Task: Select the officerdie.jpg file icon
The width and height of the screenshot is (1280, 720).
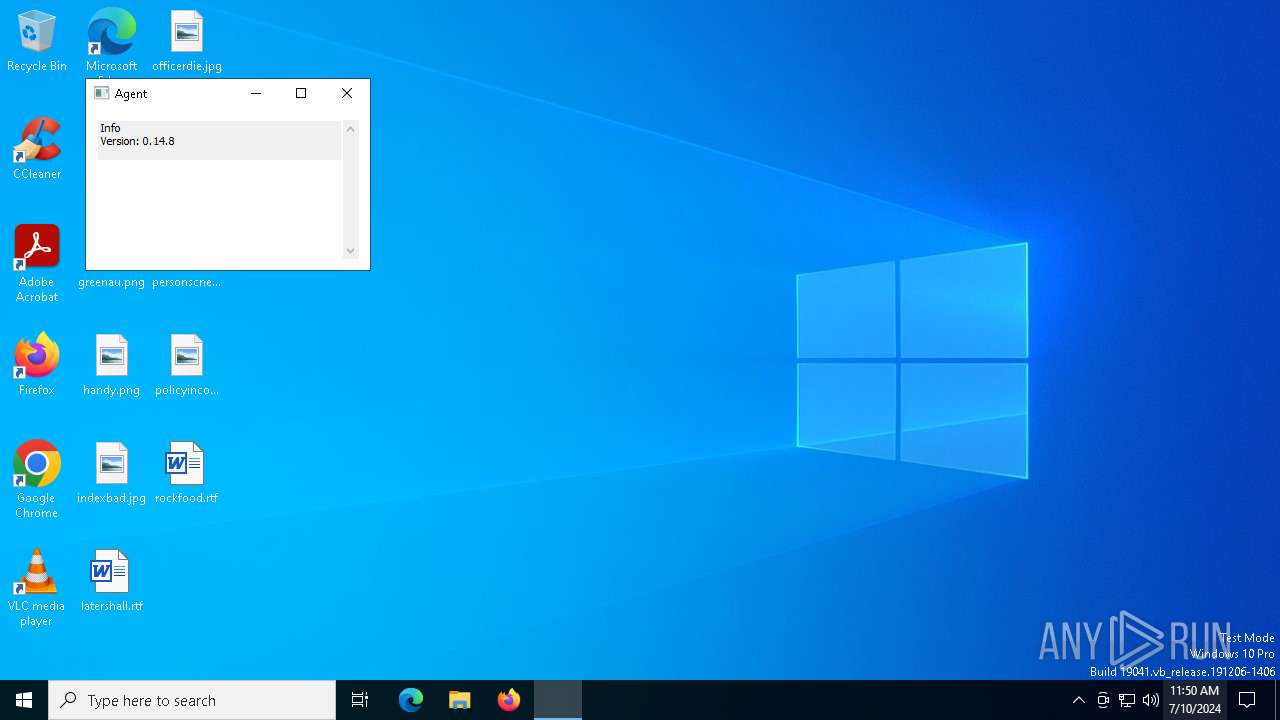Action: pos(187,42)
